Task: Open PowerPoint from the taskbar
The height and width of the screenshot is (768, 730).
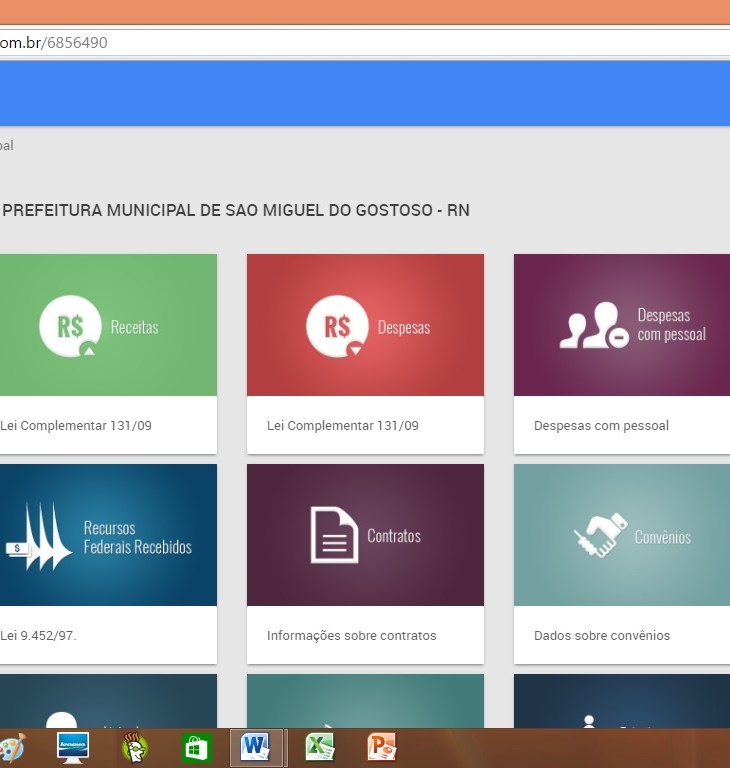Action: pyautogui.click(x=381, y=747)
